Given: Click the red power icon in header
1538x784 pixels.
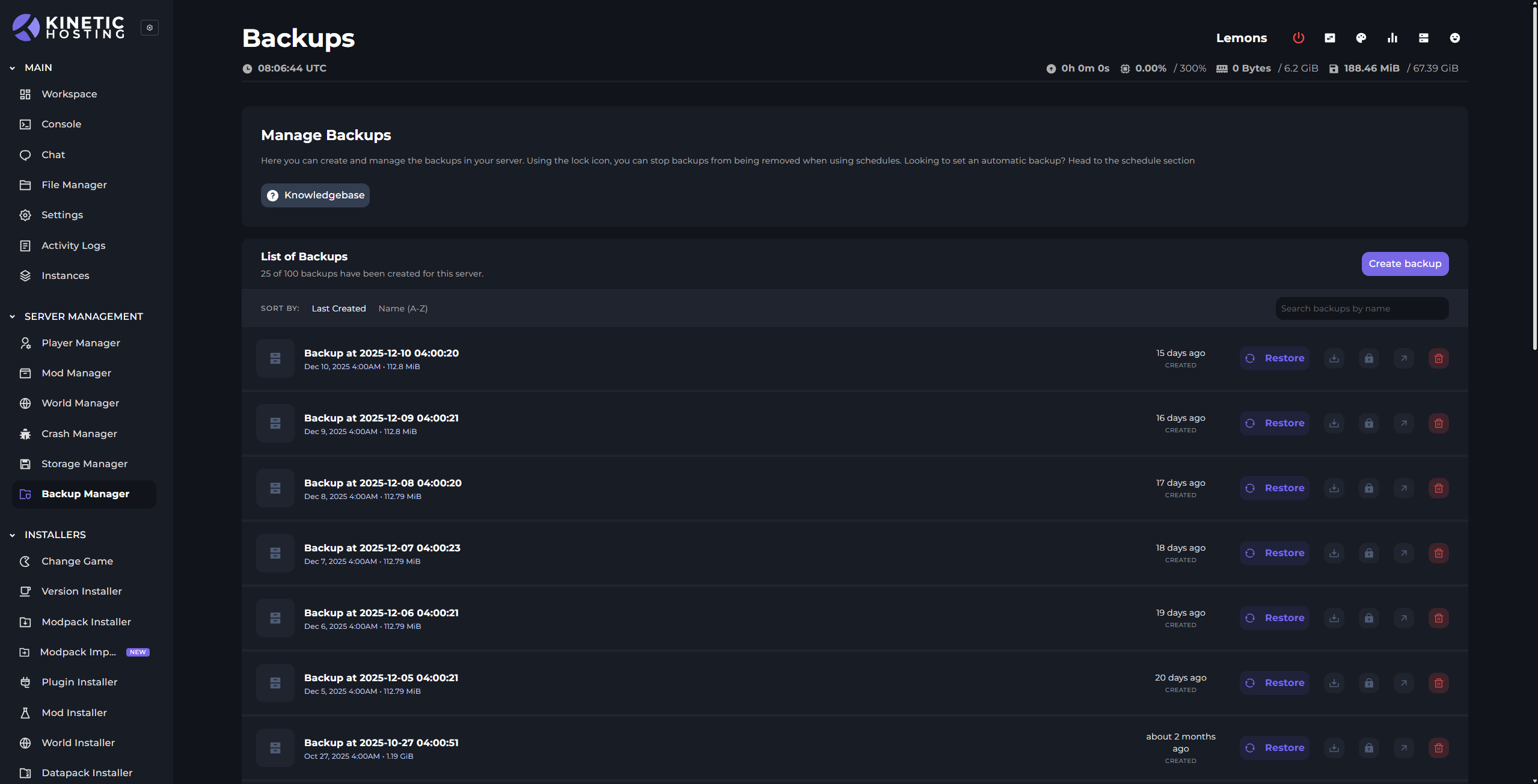Looking at the screenshot, I should click(x=1298, y=38).
